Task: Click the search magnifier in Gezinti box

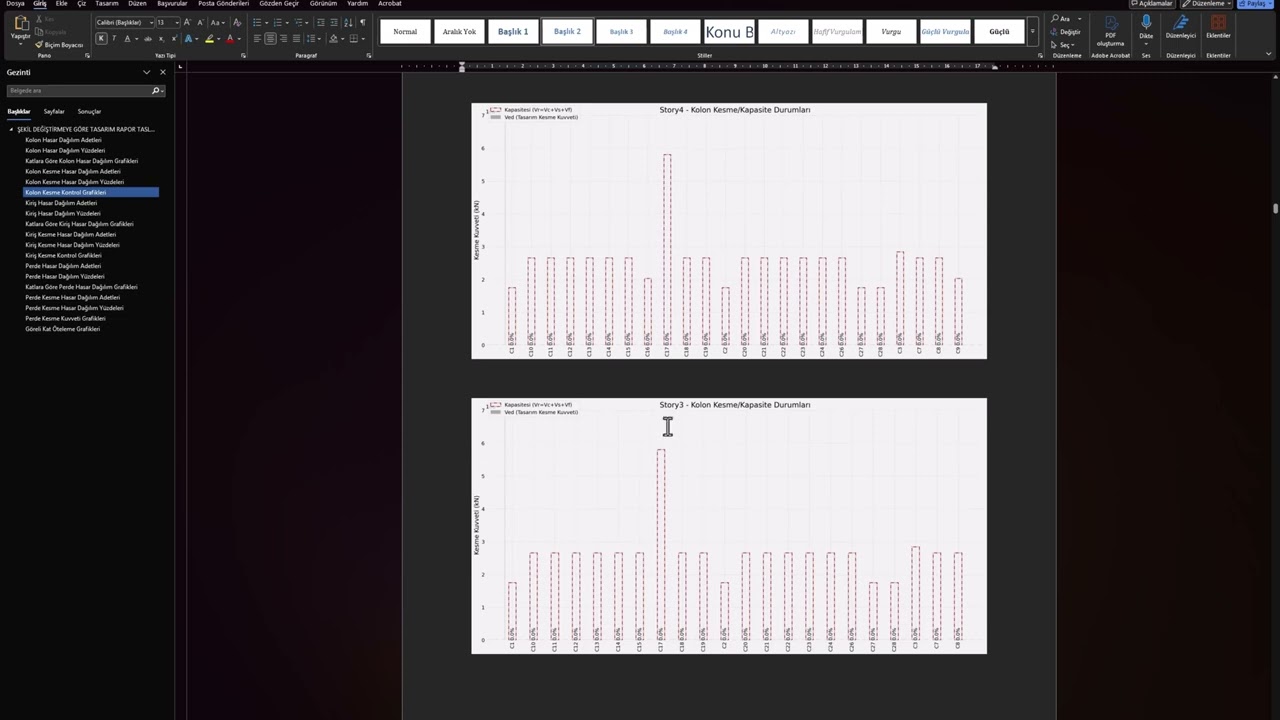Action: point(156,91)
